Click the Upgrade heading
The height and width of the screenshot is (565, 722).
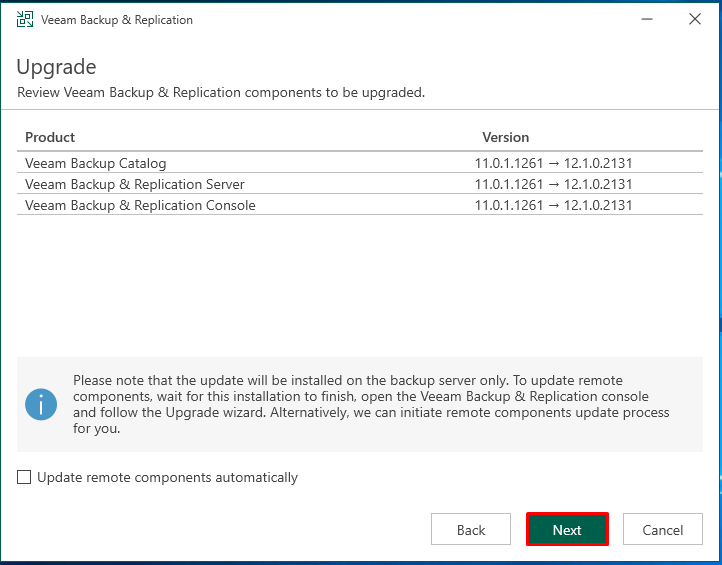pos(56,67)
